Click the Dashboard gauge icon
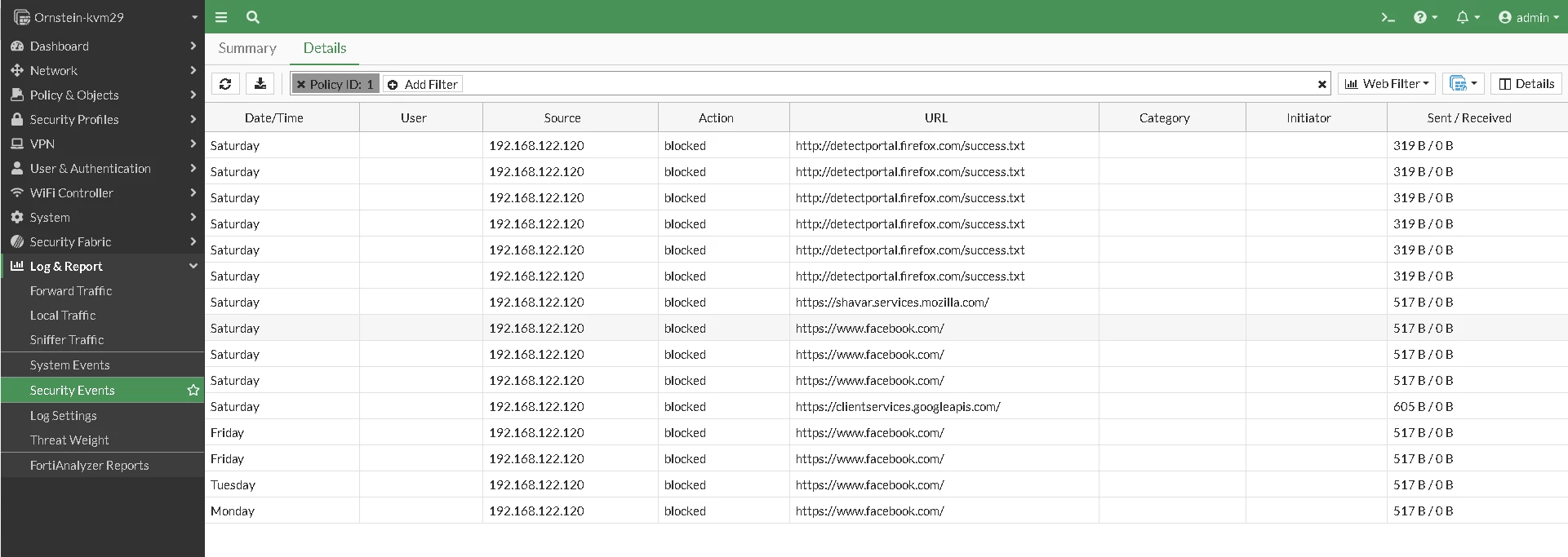 [x=17, y=46]
